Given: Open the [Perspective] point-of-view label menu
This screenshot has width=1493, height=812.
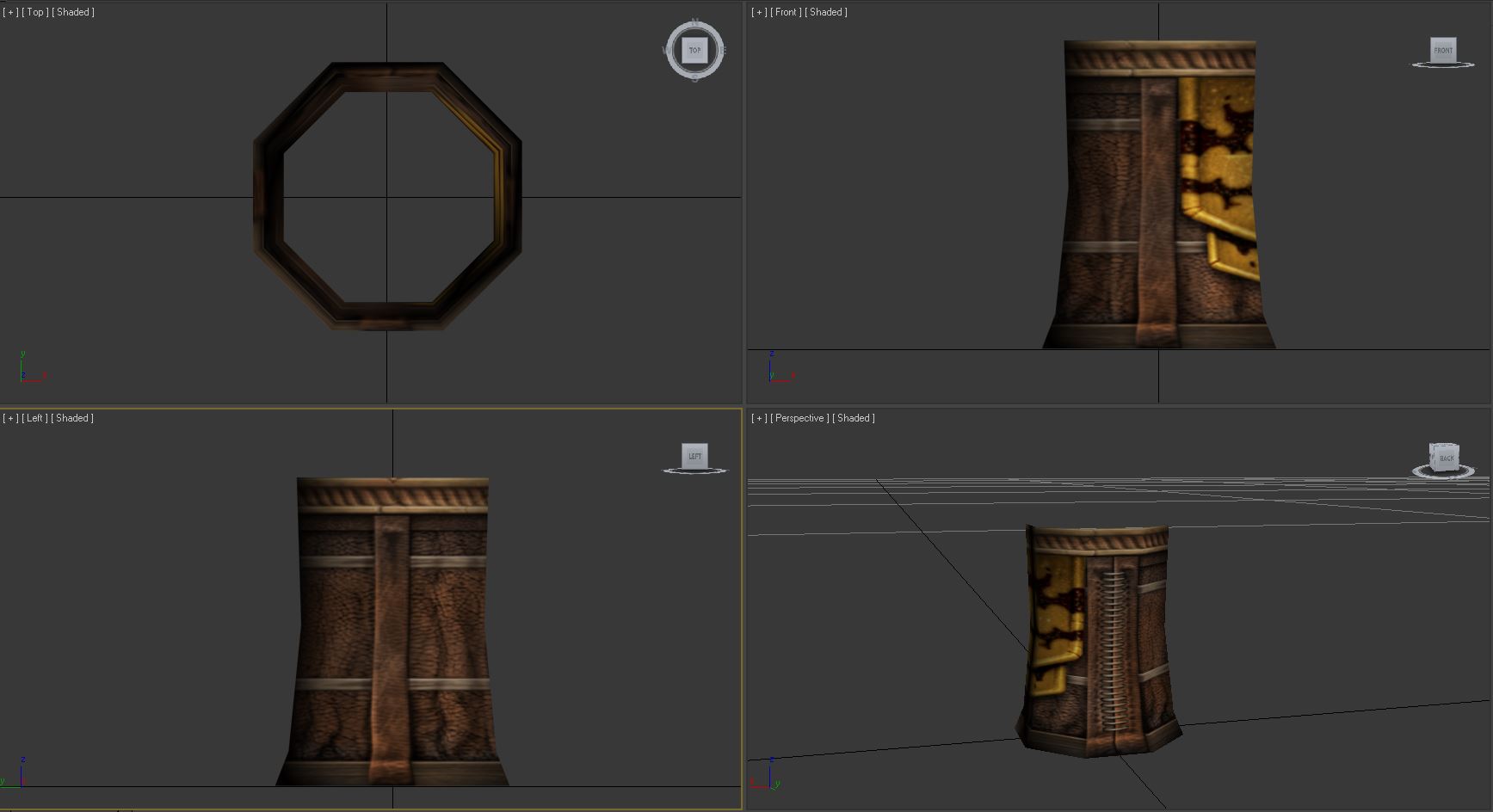Looking at the screenshot, I should click(799, 418).
